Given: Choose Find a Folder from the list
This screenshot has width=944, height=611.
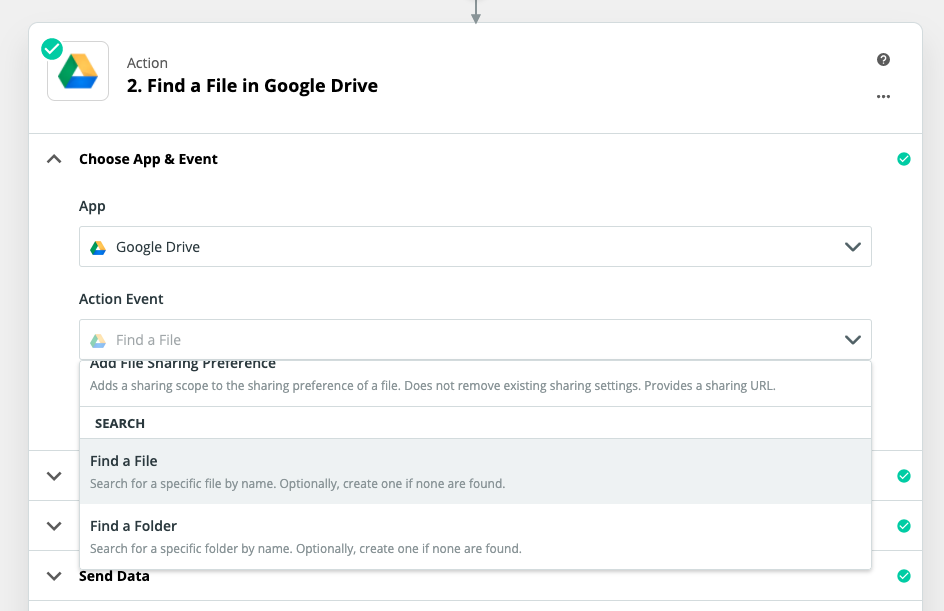Looking at the screenshot, I should [475, 536].
